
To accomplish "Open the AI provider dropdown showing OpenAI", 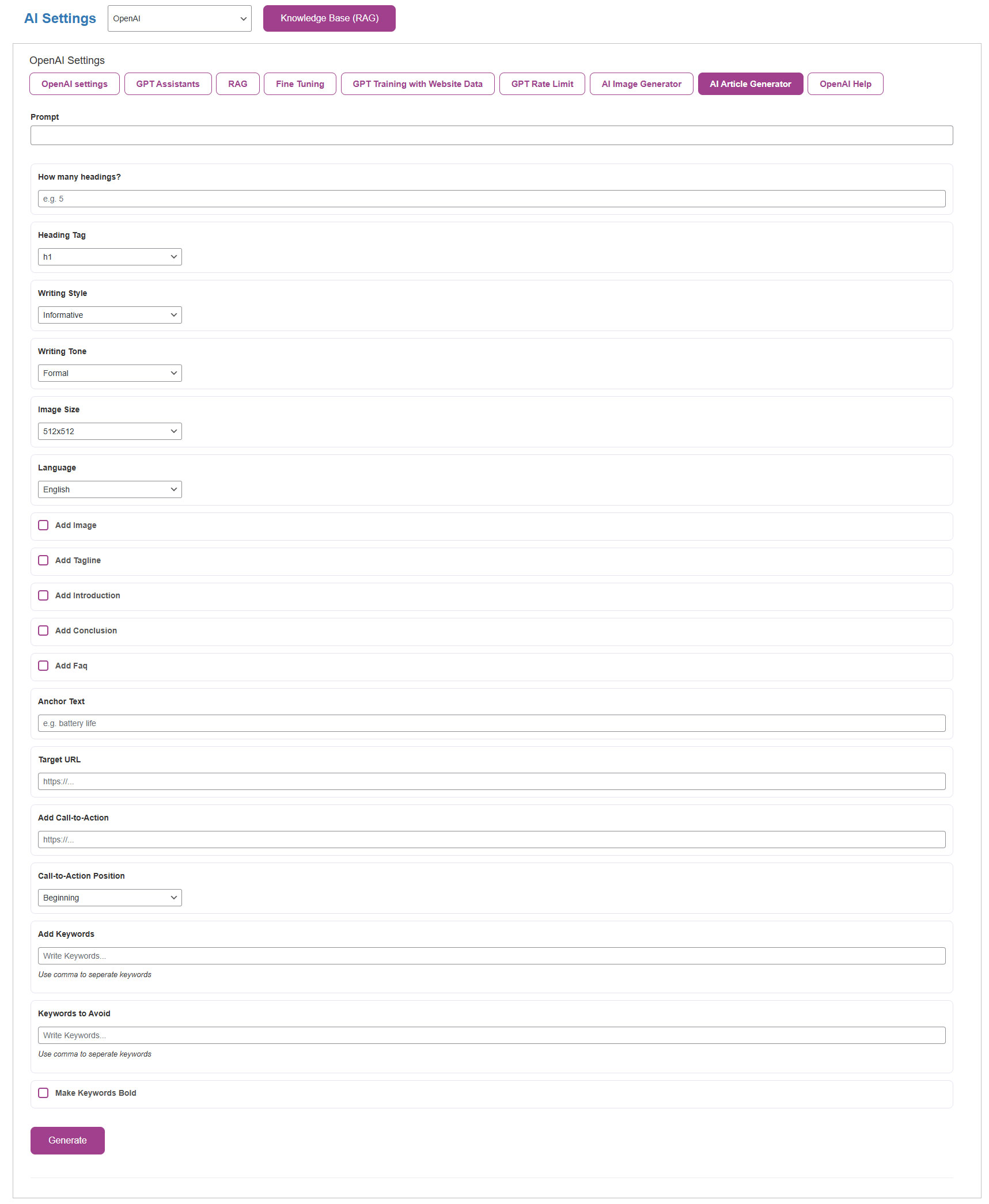I will (x=179, y=18).
